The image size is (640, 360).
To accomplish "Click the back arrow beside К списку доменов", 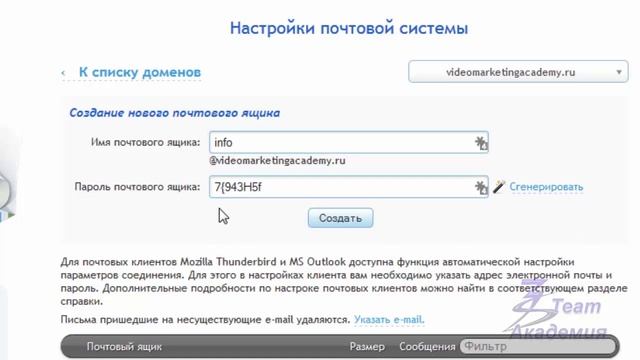I will click(x=63, y=73).
